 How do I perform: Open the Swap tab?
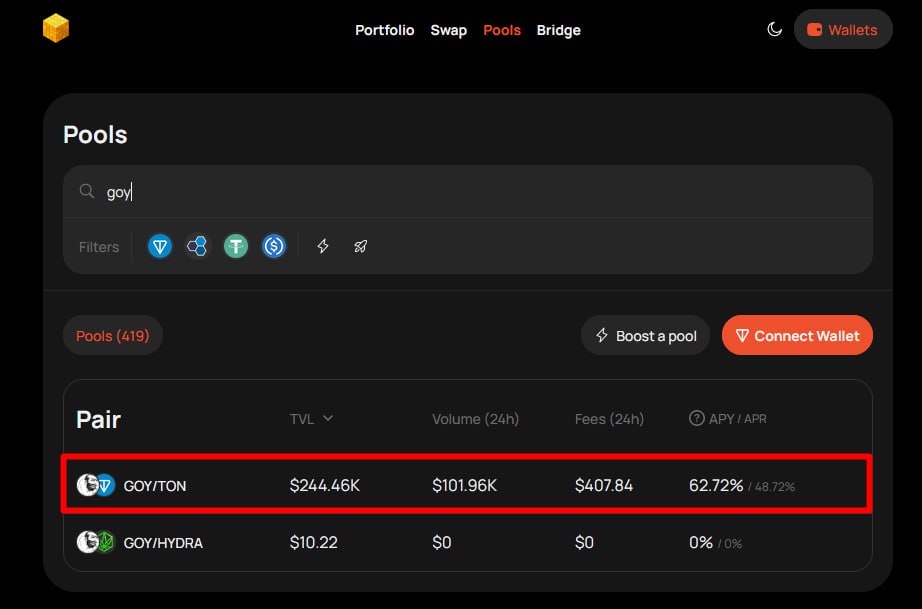click(449, 30)
